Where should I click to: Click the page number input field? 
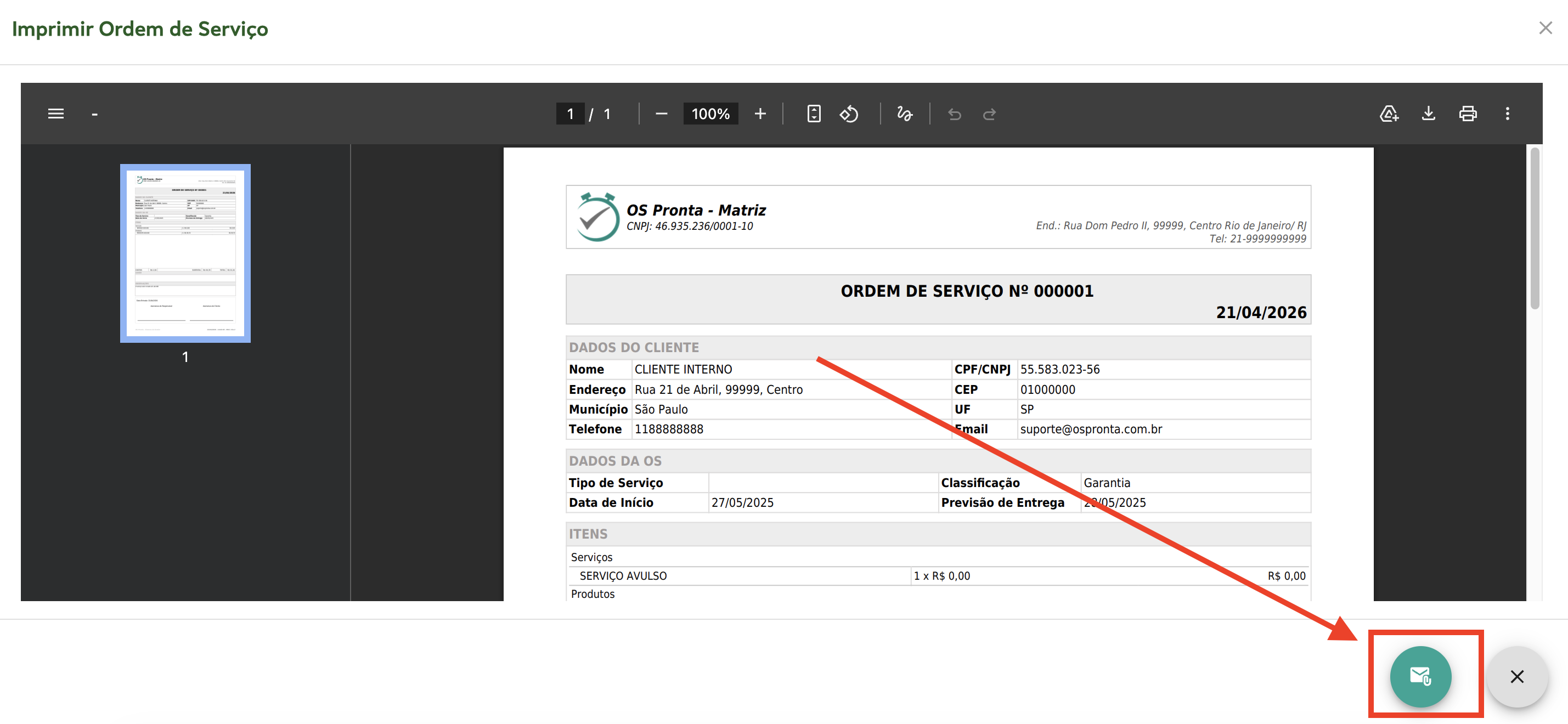tap(571, 114)
